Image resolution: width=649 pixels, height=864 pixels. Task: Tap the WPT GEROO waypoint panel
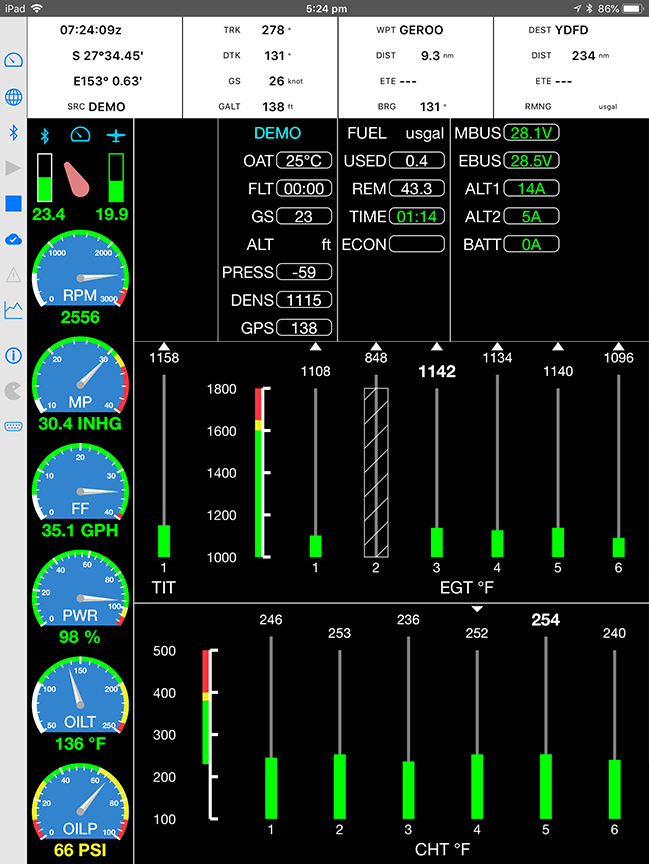pos(415,67)
